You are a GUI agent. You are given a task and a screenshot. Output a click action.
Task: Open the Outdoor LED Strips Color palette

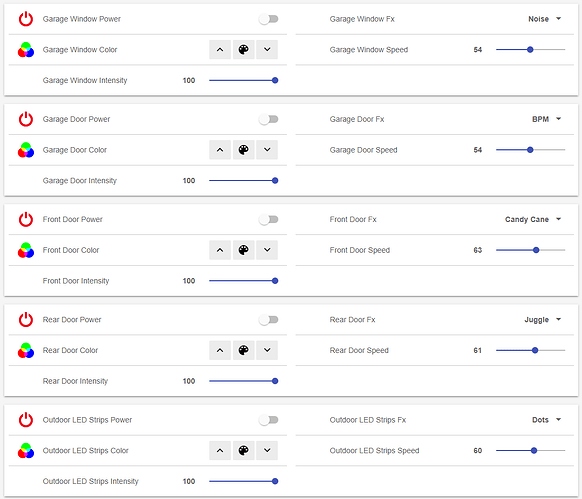243,450
